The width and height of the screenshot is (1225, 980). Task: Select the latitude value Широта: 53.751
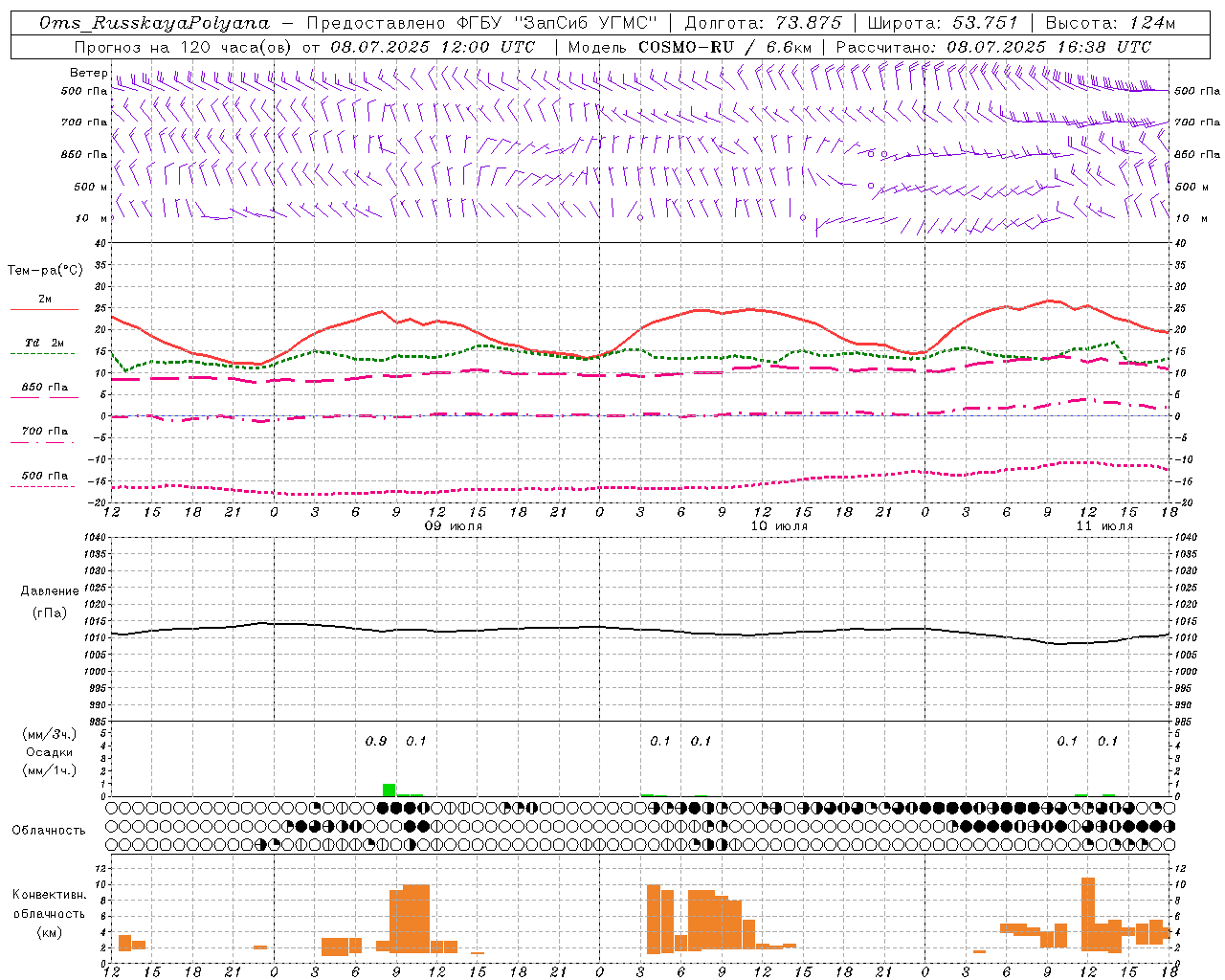pyautogui.click(x=945, y=23)
